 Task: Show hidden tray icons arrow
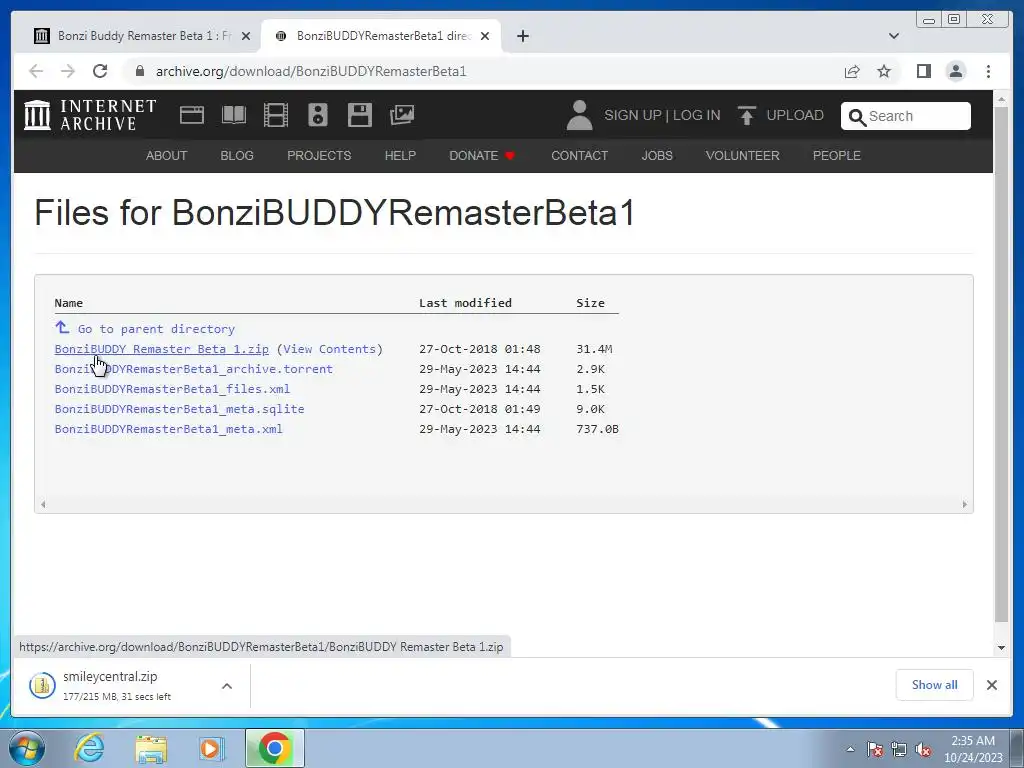850,749
